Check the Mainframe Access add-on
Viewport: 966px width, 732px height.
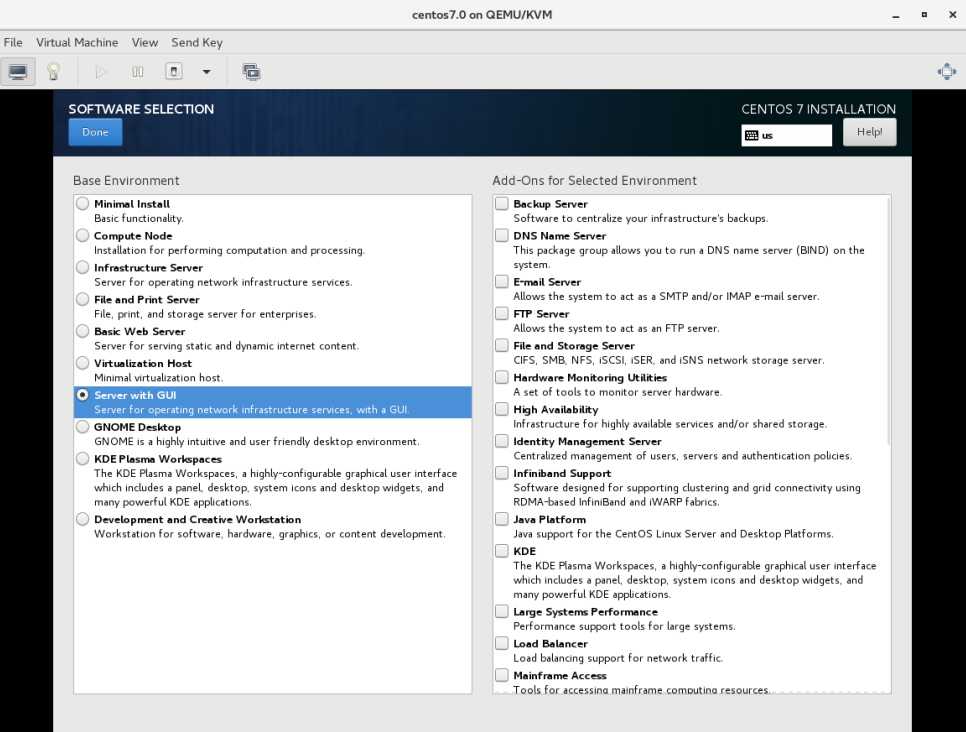click(502, 675)
